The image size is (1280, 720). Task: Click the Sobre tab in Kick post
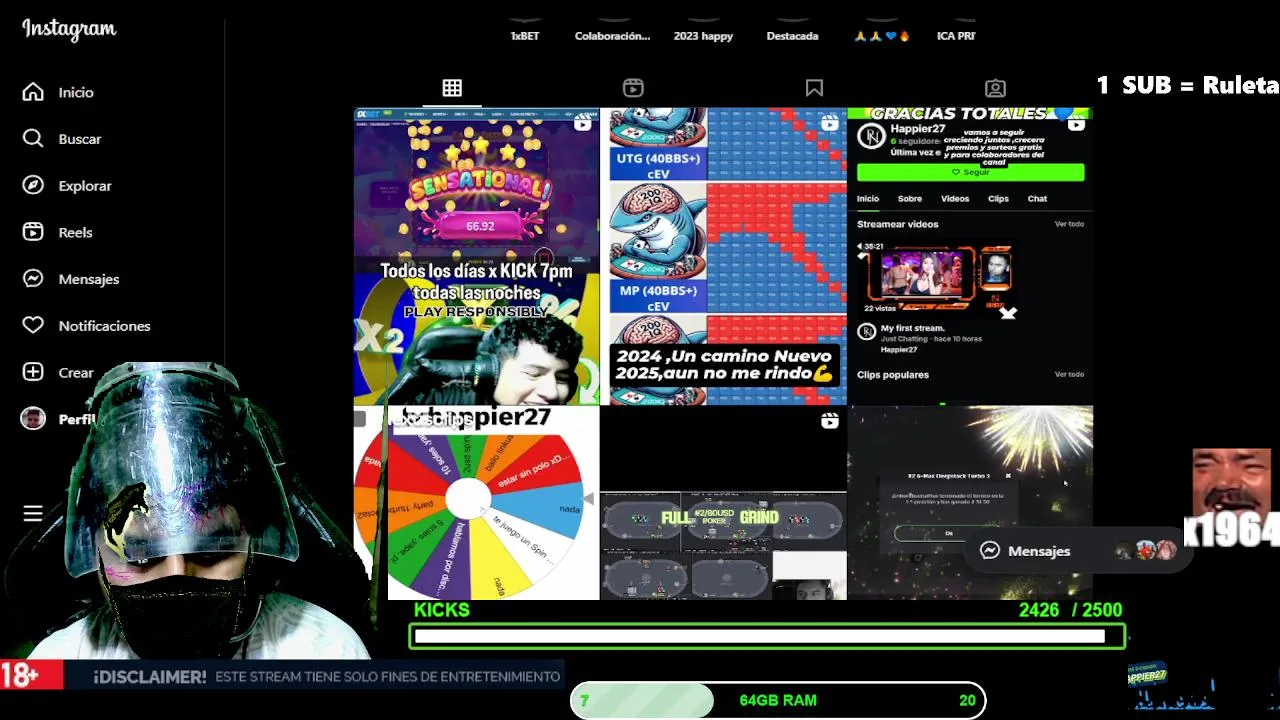pyautogui.click(x=910, y=198)
